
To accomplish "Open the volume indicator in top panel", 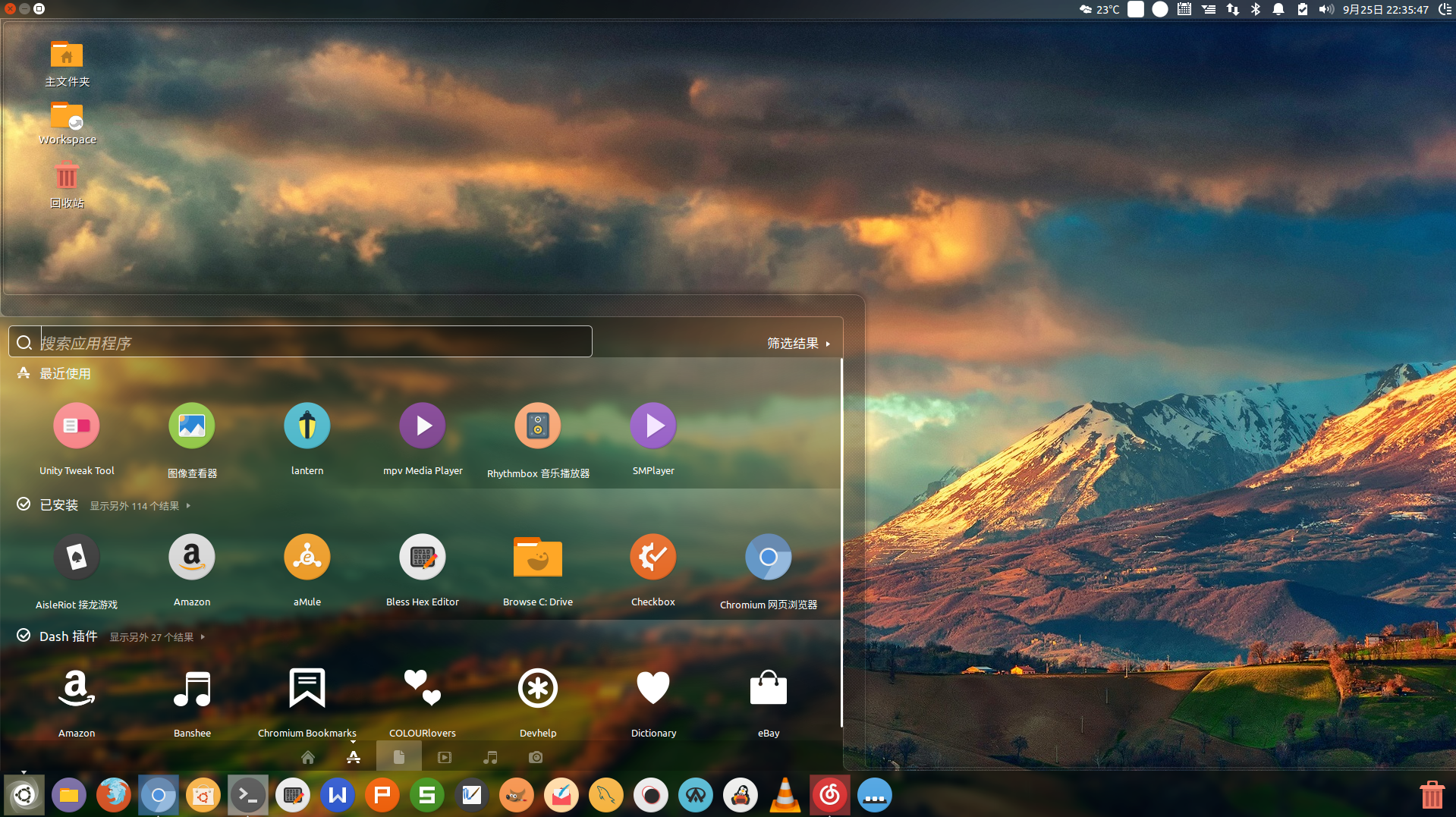I will [1326, 9].
